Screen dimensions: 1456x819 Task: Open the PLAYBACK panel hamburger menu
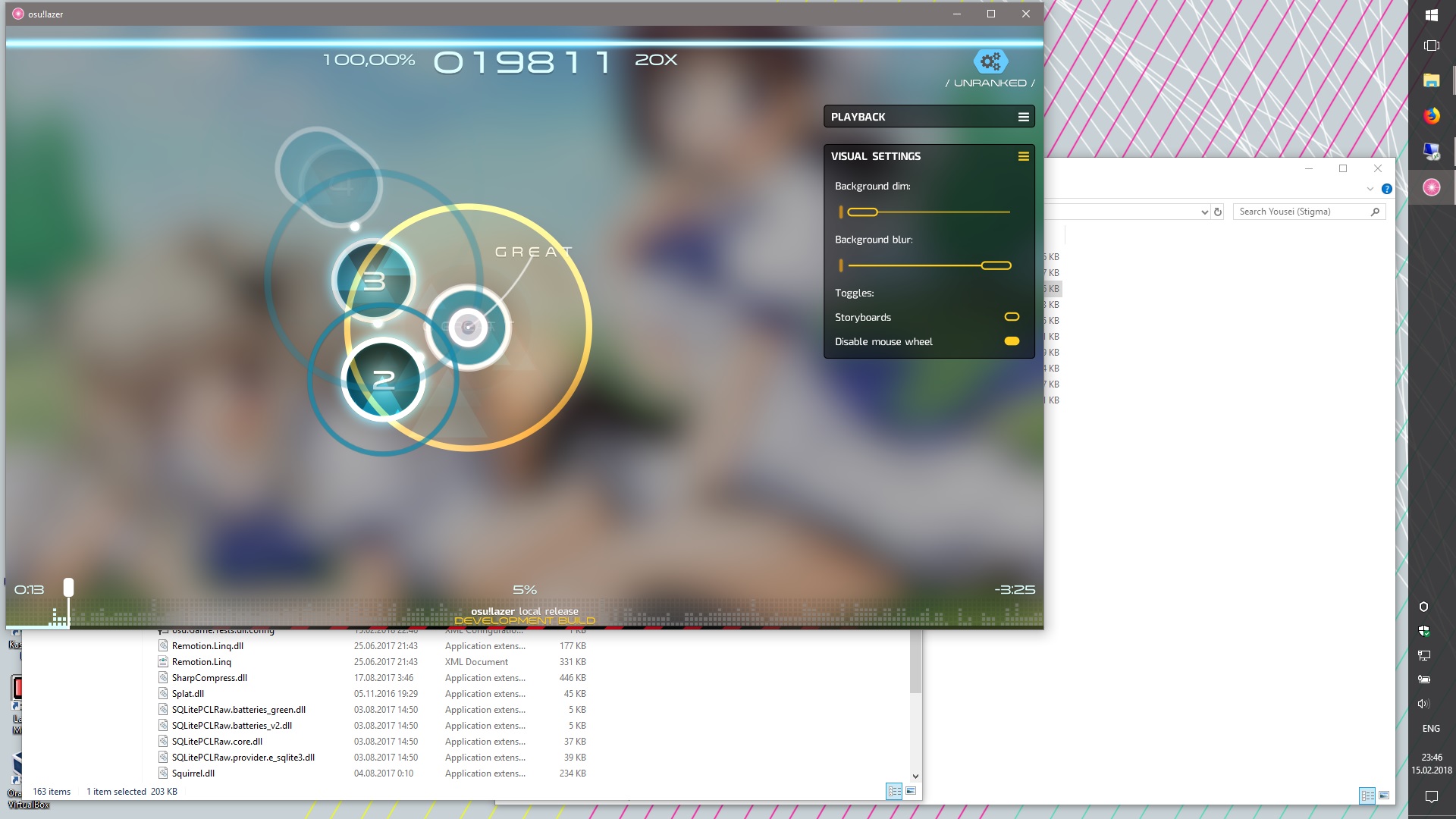pyautogui.click(x=1025, y=117)
